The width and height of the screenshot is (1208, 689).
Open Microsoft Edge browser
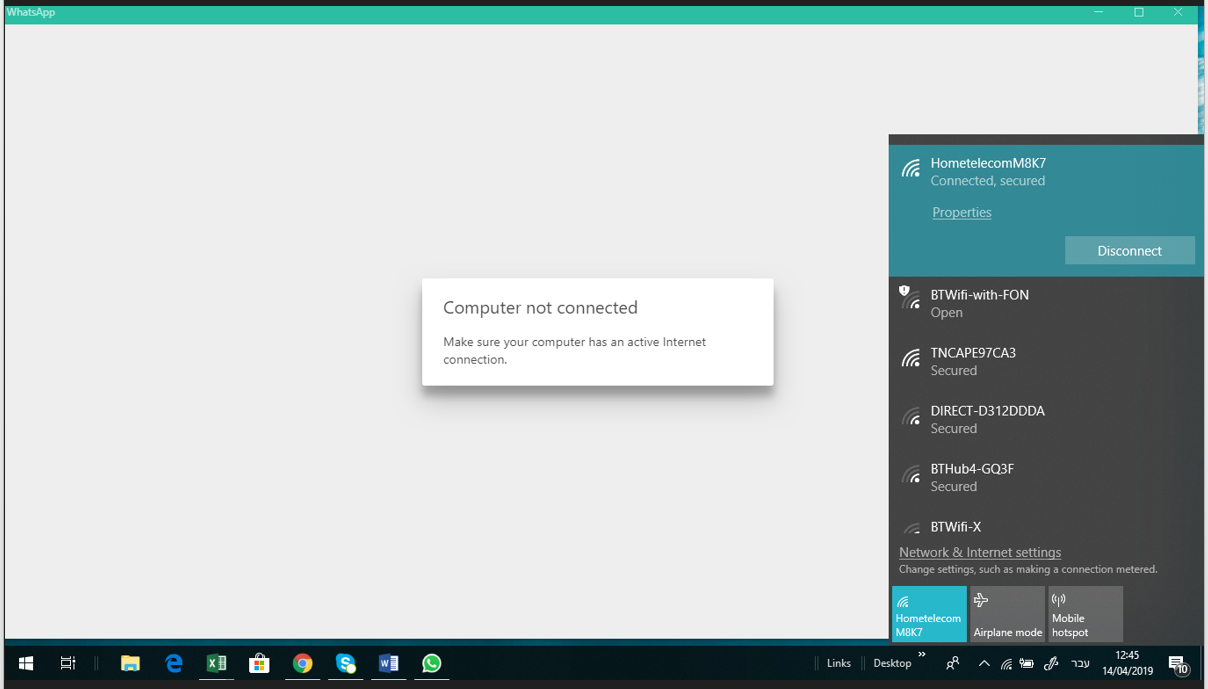[x=173, y=663]
